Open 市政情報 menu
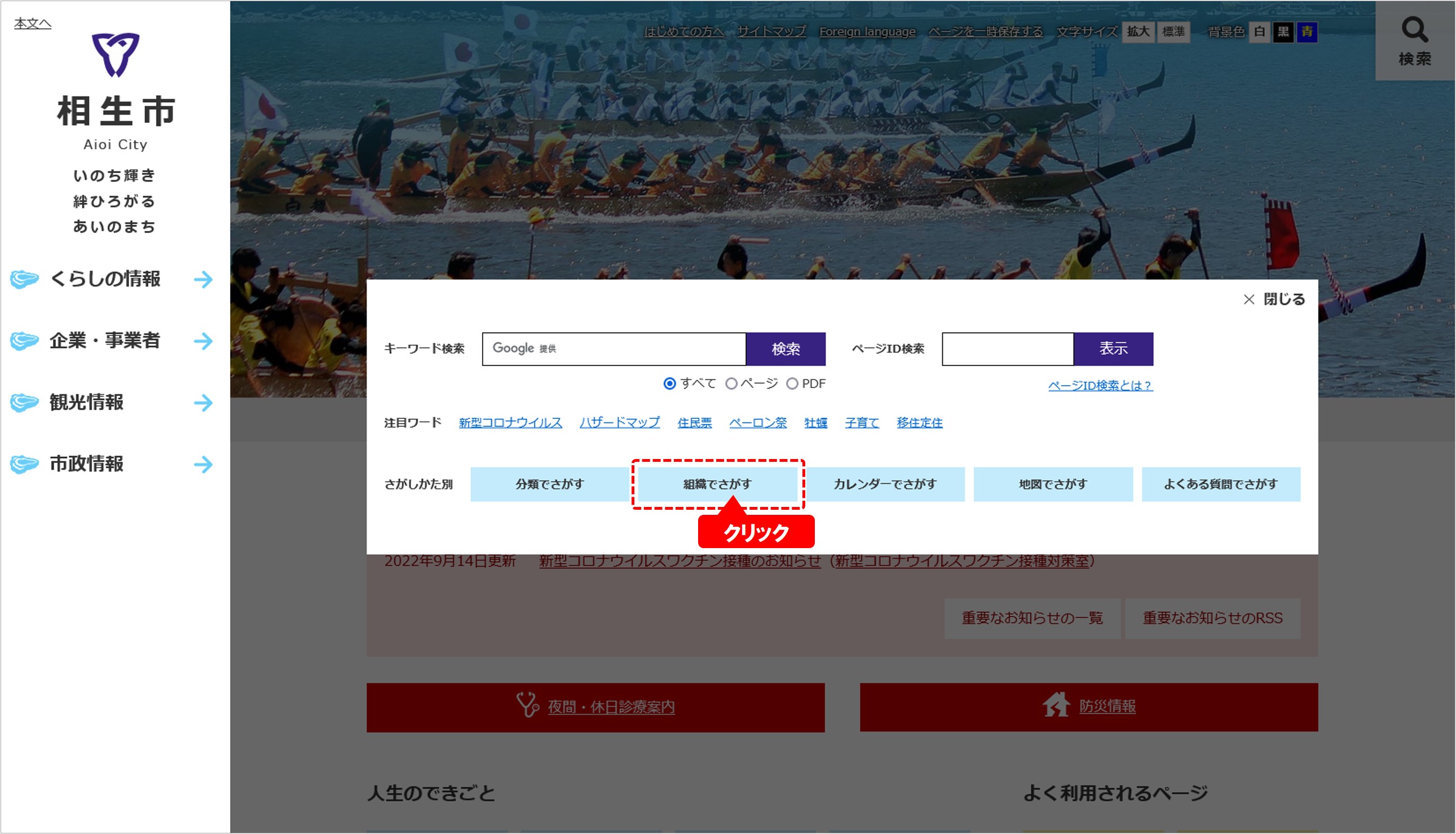The width and height of the screenshot is (1456, 834). 86,464
